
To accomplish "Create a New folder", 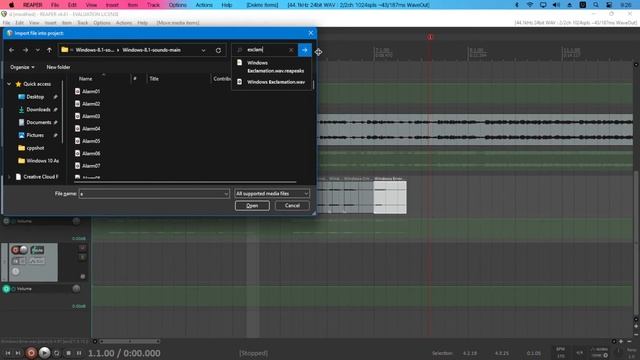I will pyautogui.click(x=58, y=67).
